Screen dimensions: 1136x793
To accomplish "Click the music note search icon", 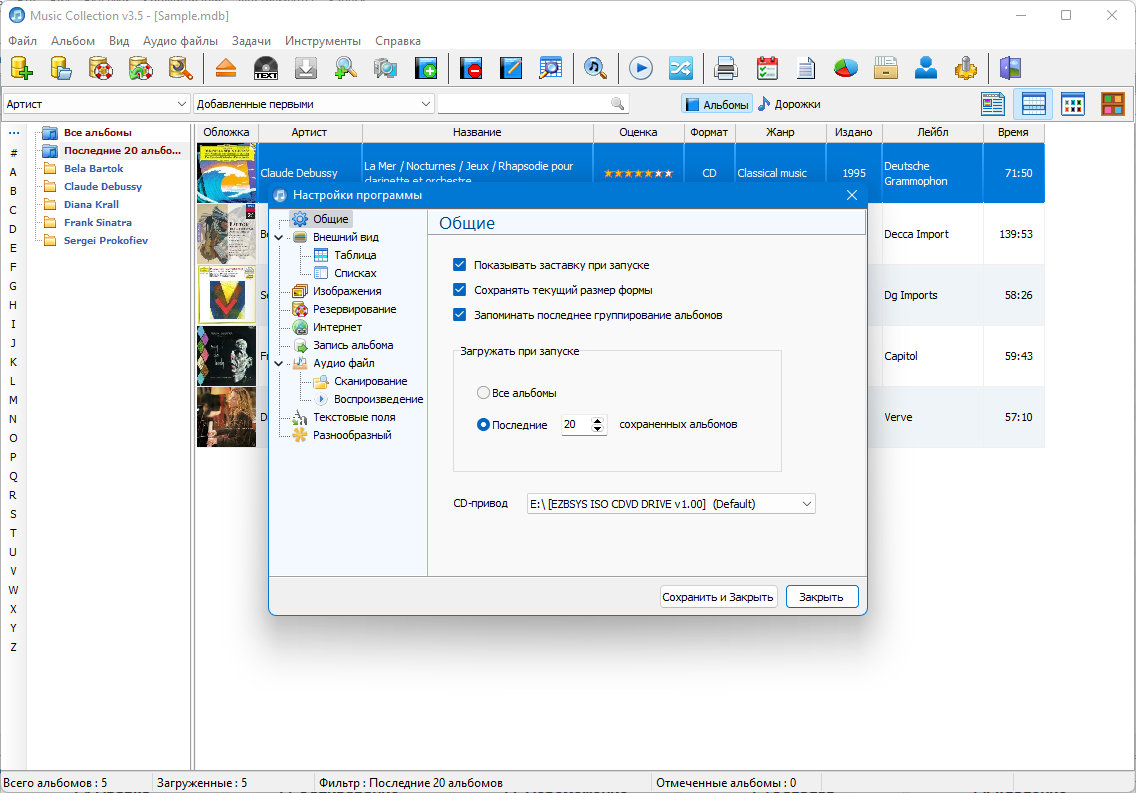I will [x=596, y=68].
